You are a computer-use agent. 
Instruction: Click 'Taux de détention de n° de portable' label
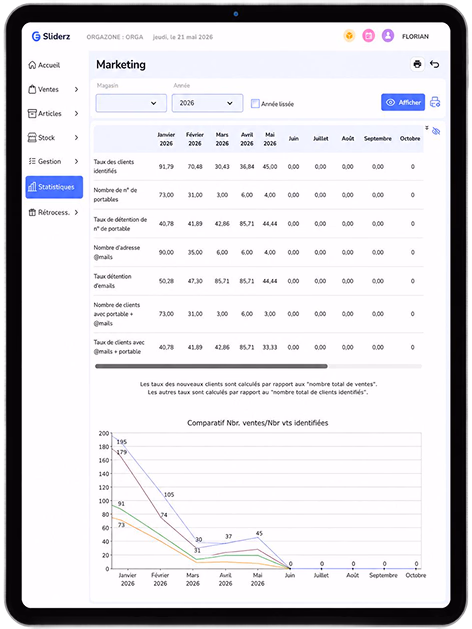(120, 224)
